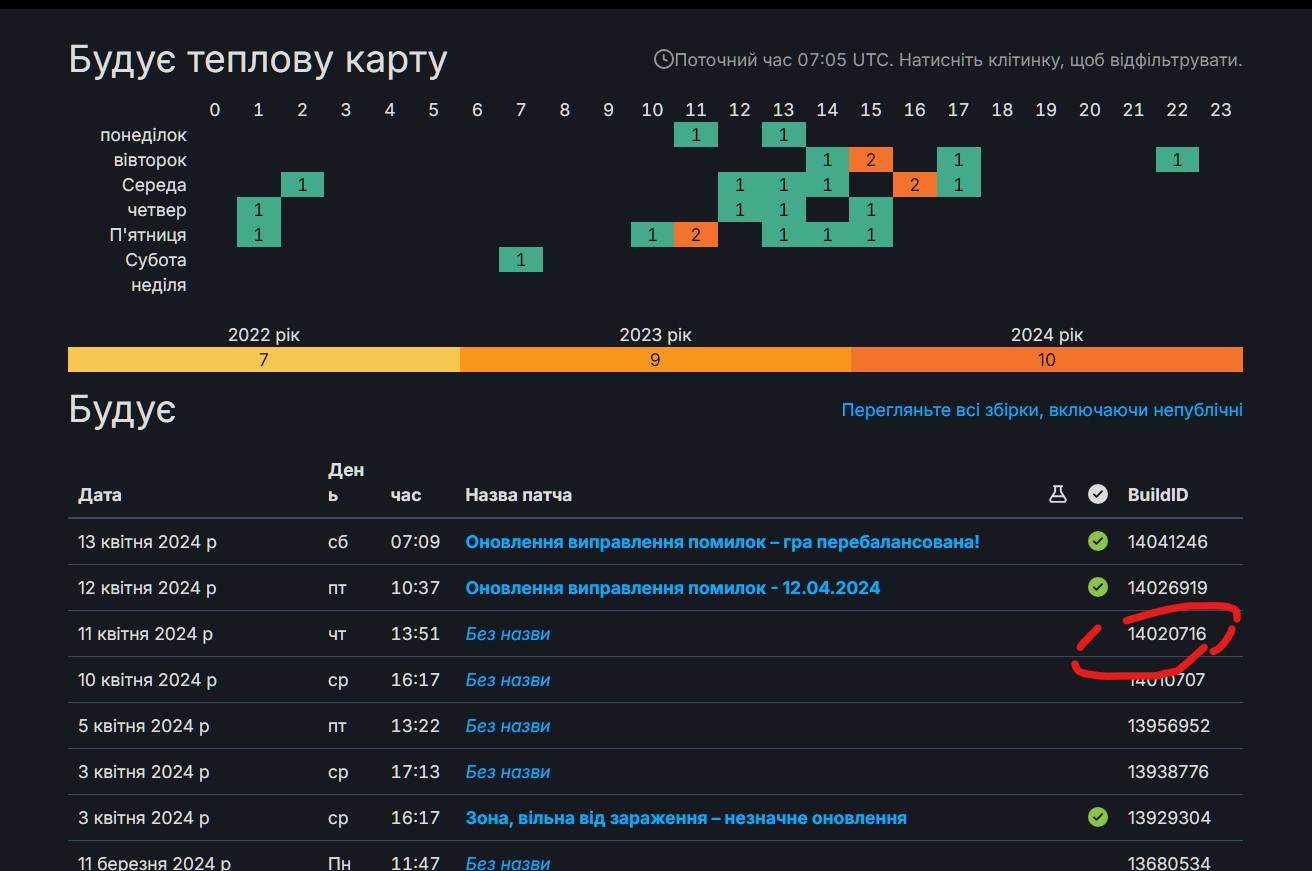Click Saturday 7:00 heatmap cell

(x=521, y=260)
